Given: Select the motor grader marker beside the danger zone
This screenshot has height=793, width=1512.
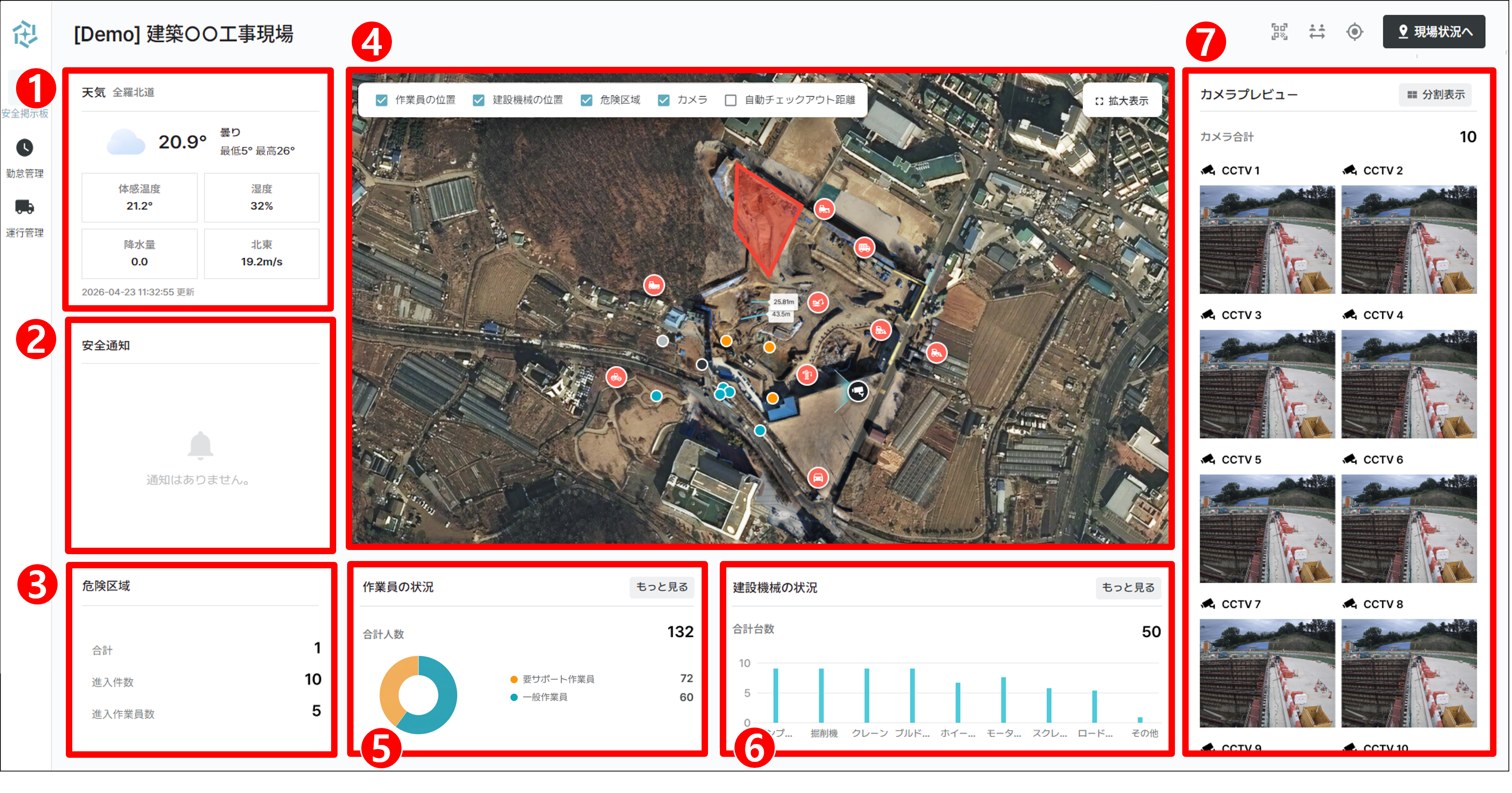Looking at the screenshot, I should click(824, 209).
